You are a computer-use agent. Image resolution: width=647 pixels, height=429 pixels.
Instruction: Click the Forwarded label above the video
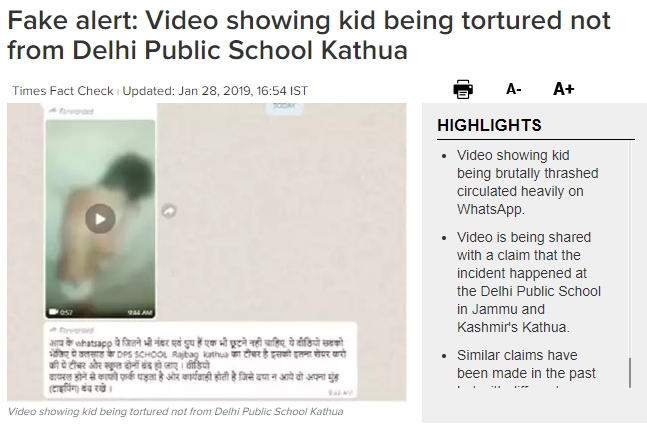coord(72,111)
